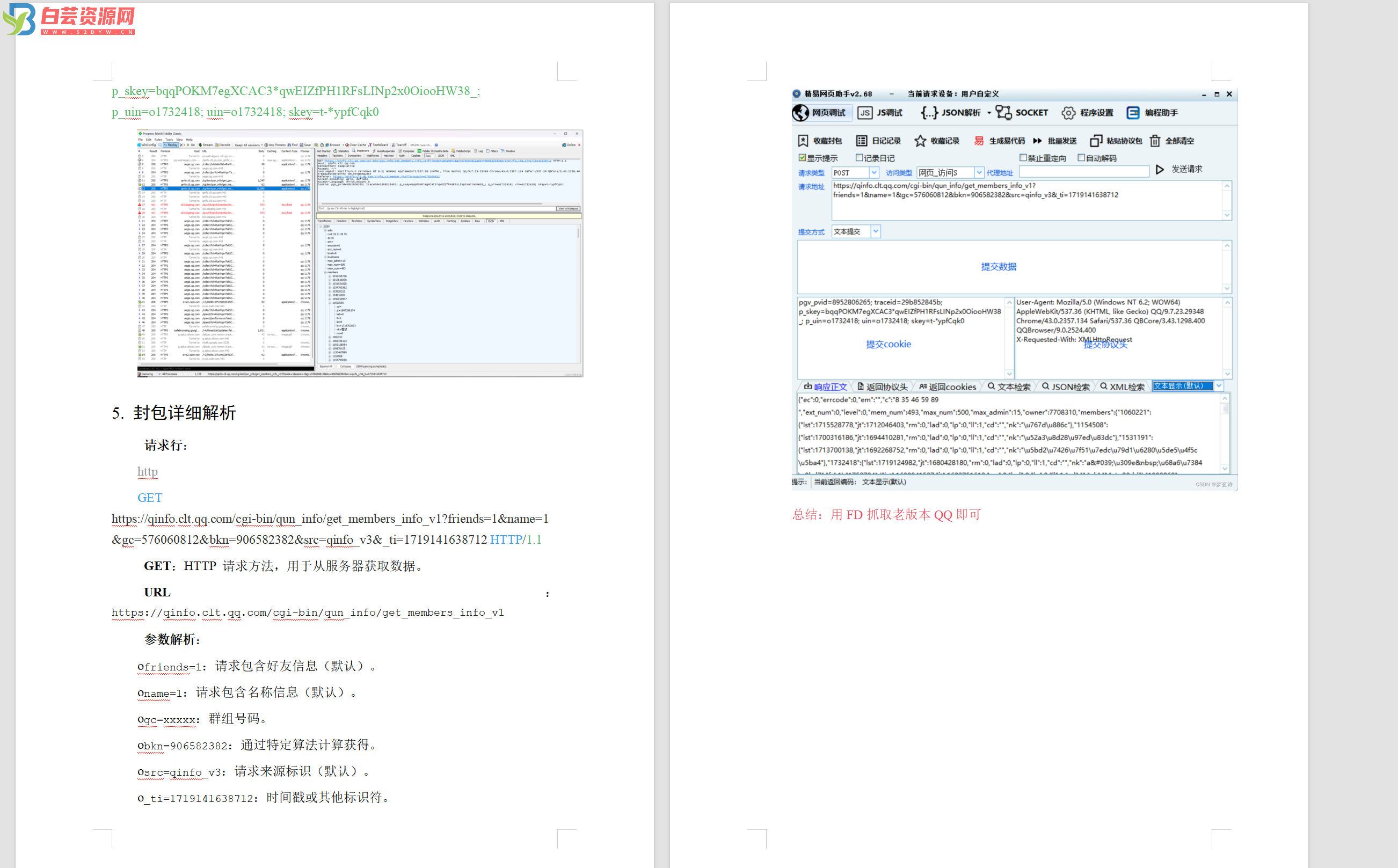Click red summary text 总结：用 FD 抓取老版本 QQ 即可

click(886, 515)
